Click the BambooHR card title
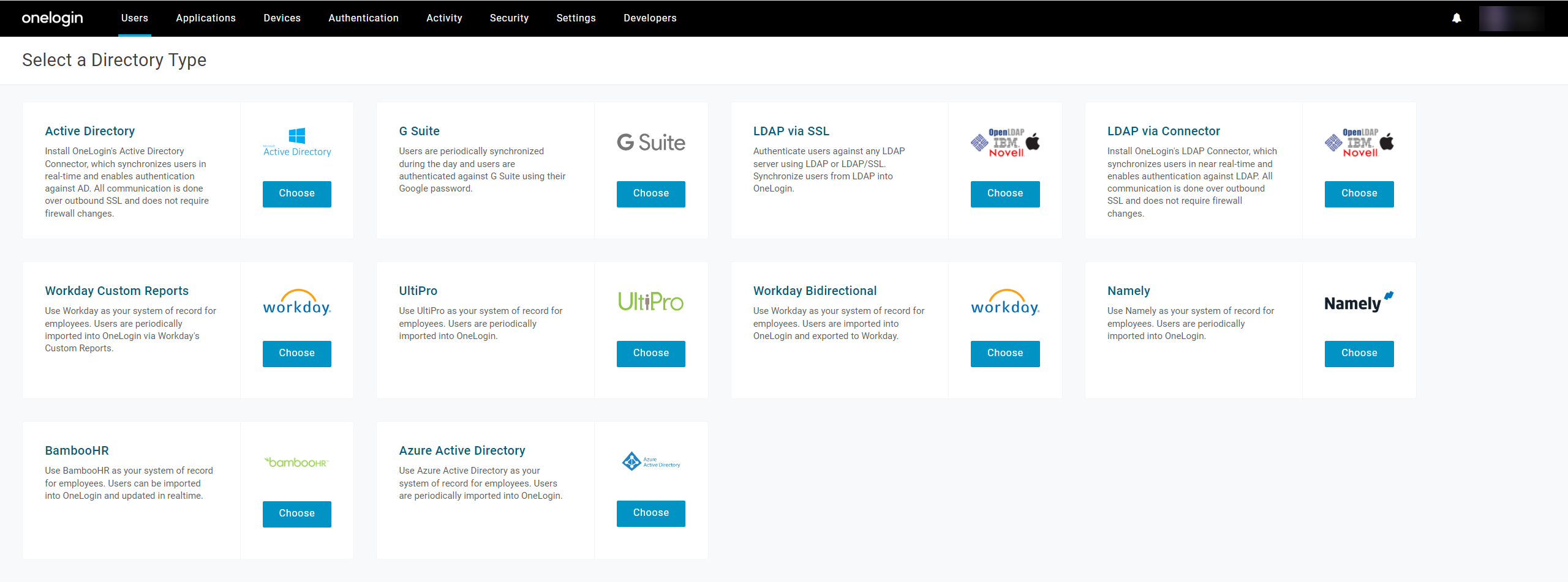 click(77, 450)
